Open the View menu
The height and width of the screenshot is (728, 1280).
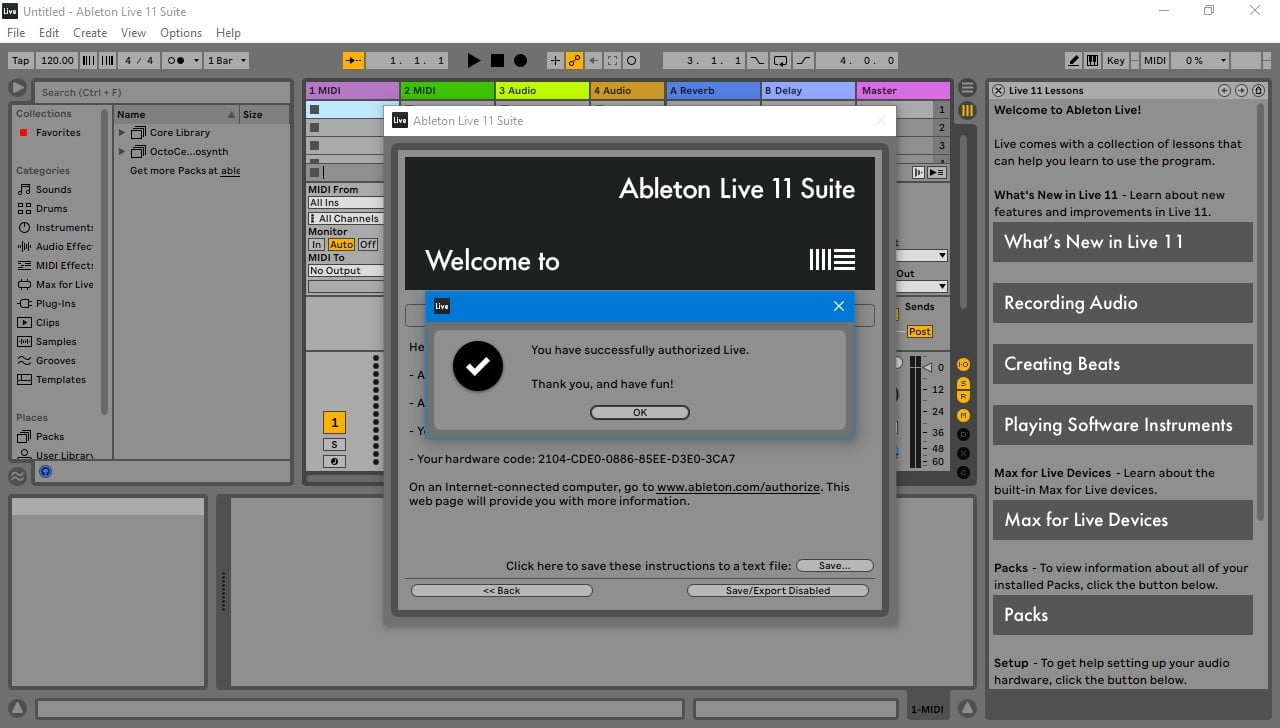tap(133, 33)
